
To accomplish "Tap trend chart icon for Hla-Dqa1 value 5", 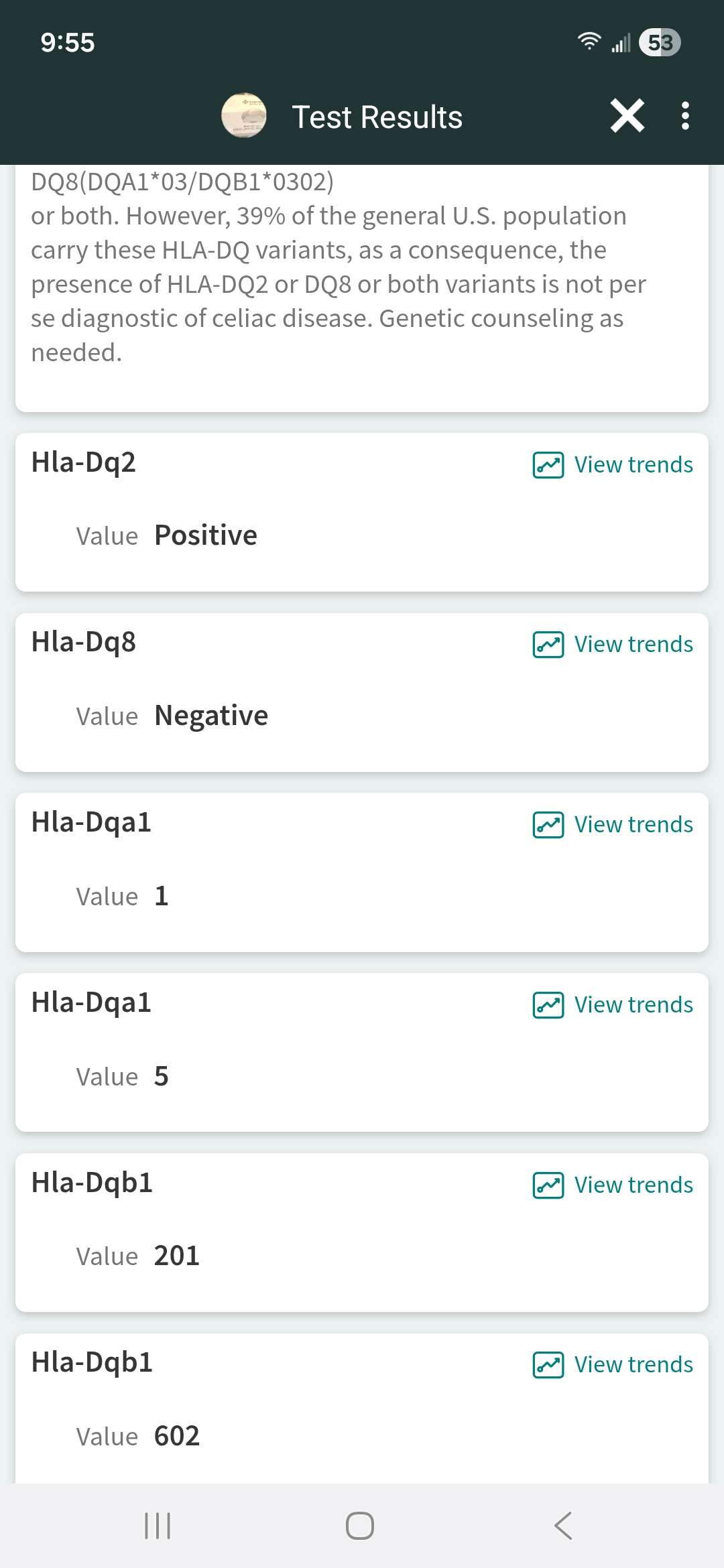I will (x=548, y=1005).
